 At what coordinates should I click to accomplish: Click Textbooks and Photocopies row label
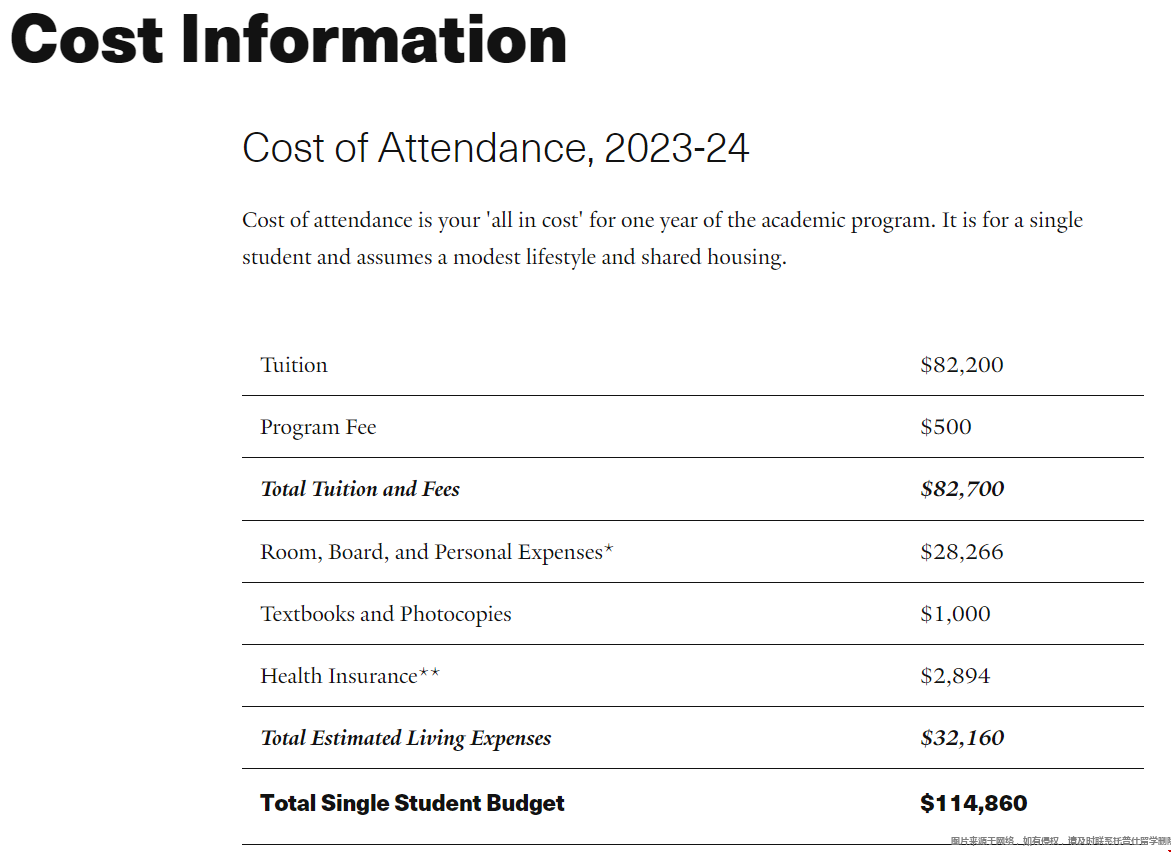coord(385,614)
